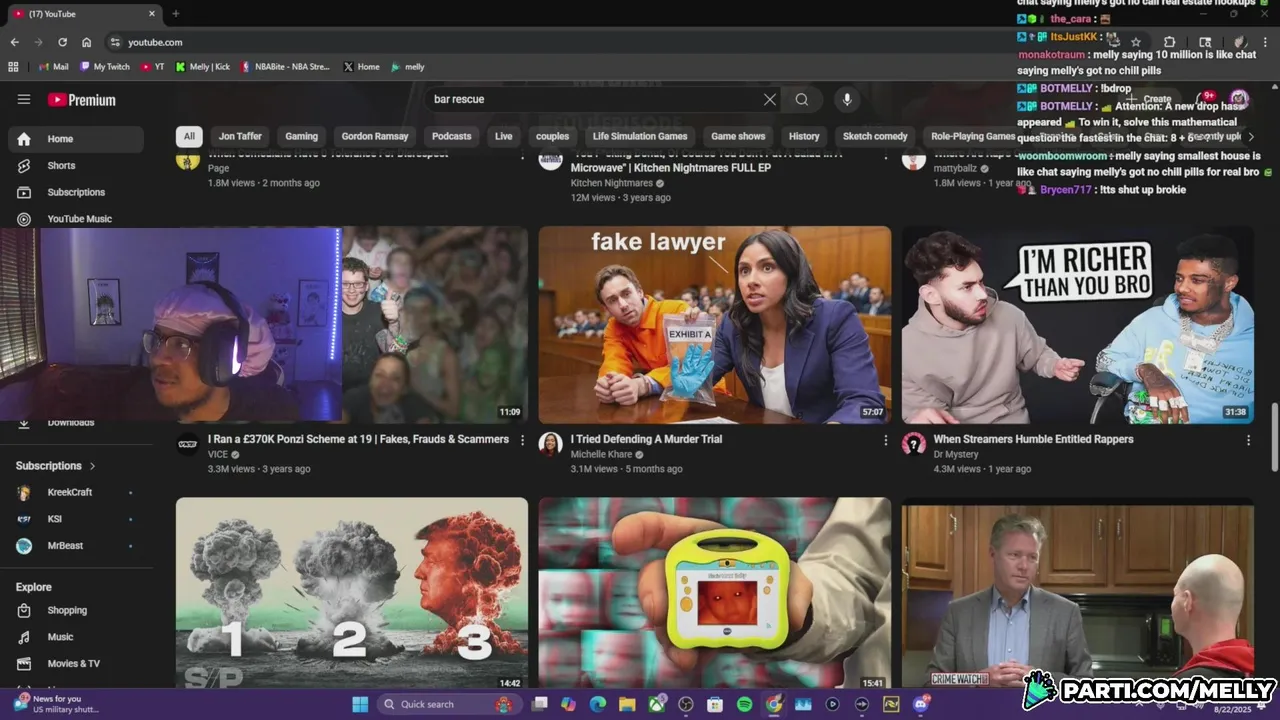Open KreekCraft channel in subscriptions

coord(75,492)
